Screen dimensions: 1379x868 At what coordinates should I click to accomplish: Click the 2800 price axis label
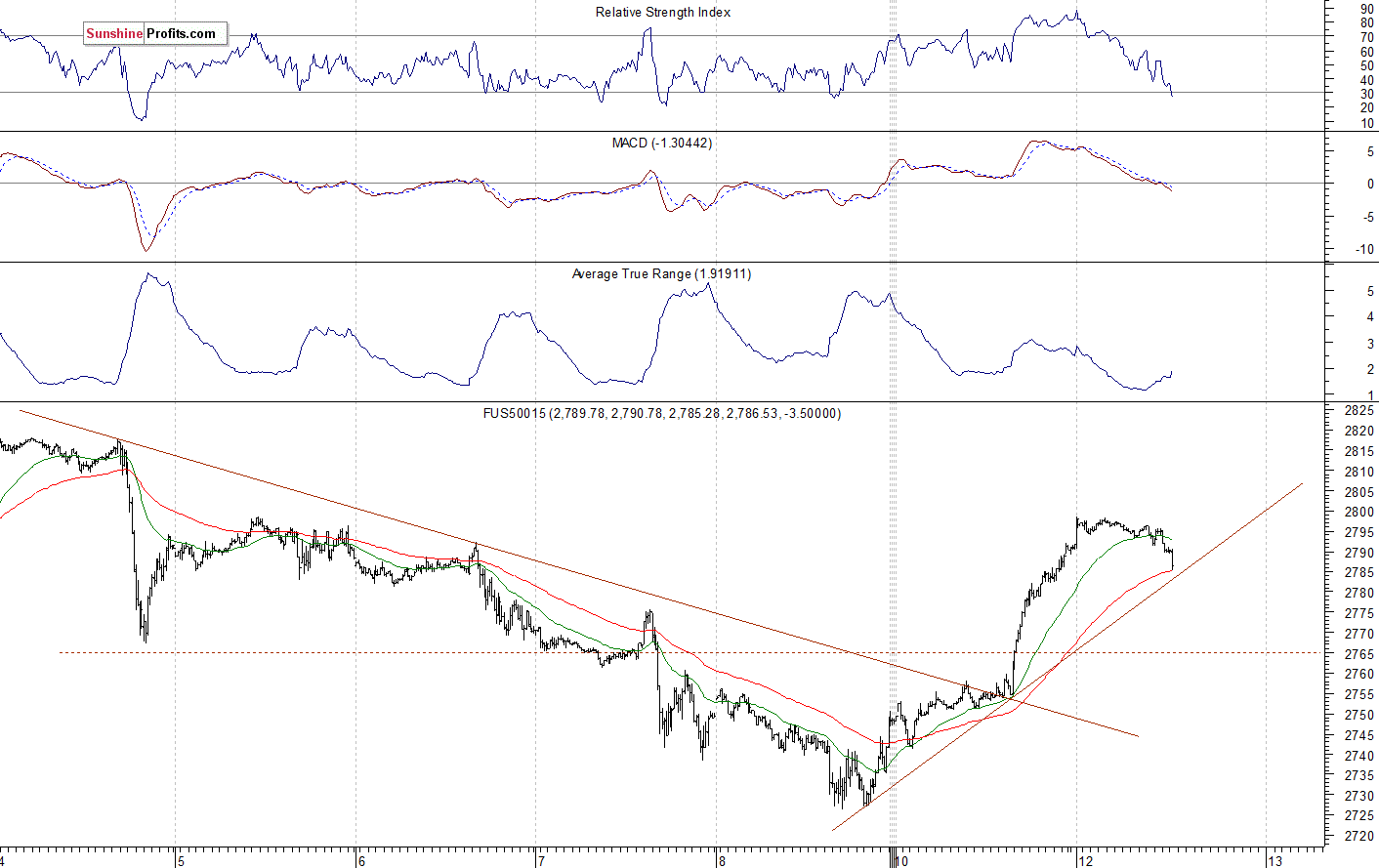pyautogui.click(x=1358, y=513)
